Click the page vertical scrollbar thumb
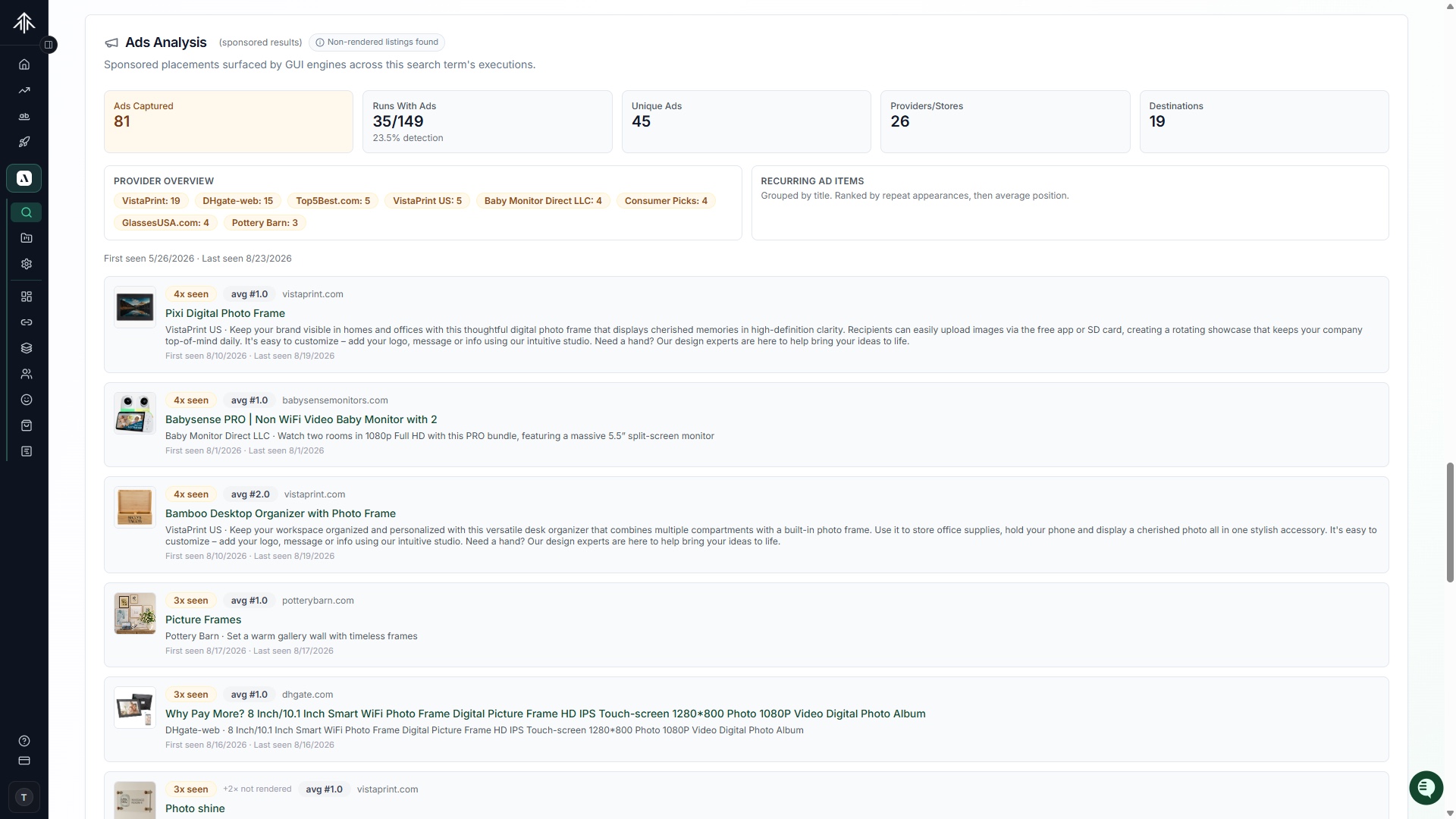This screenshot has width=1456, height=819. point(1450,522)
